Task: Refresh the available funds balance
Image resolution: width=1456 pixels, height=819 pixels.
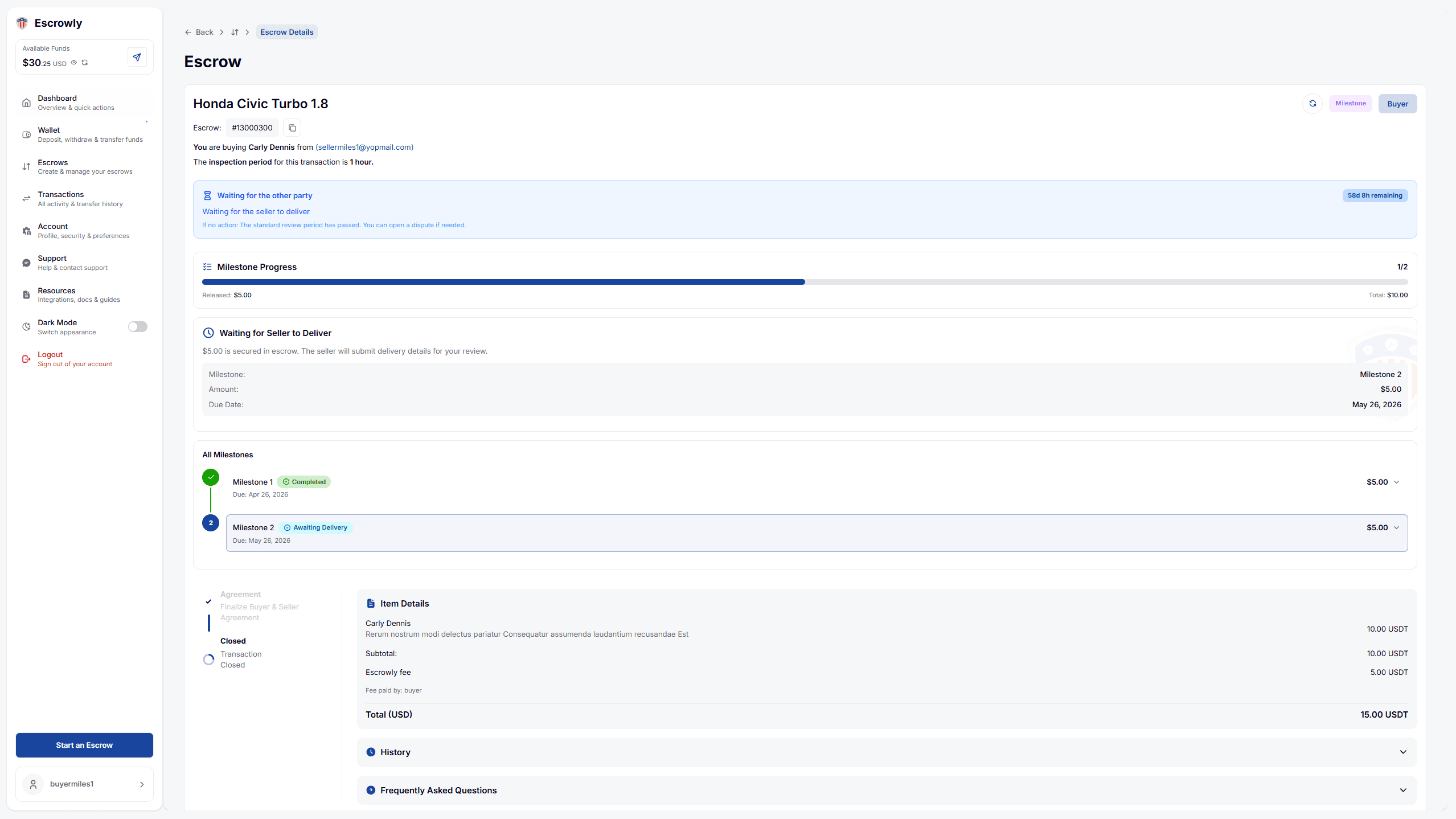Action: [x=85, y=63]
